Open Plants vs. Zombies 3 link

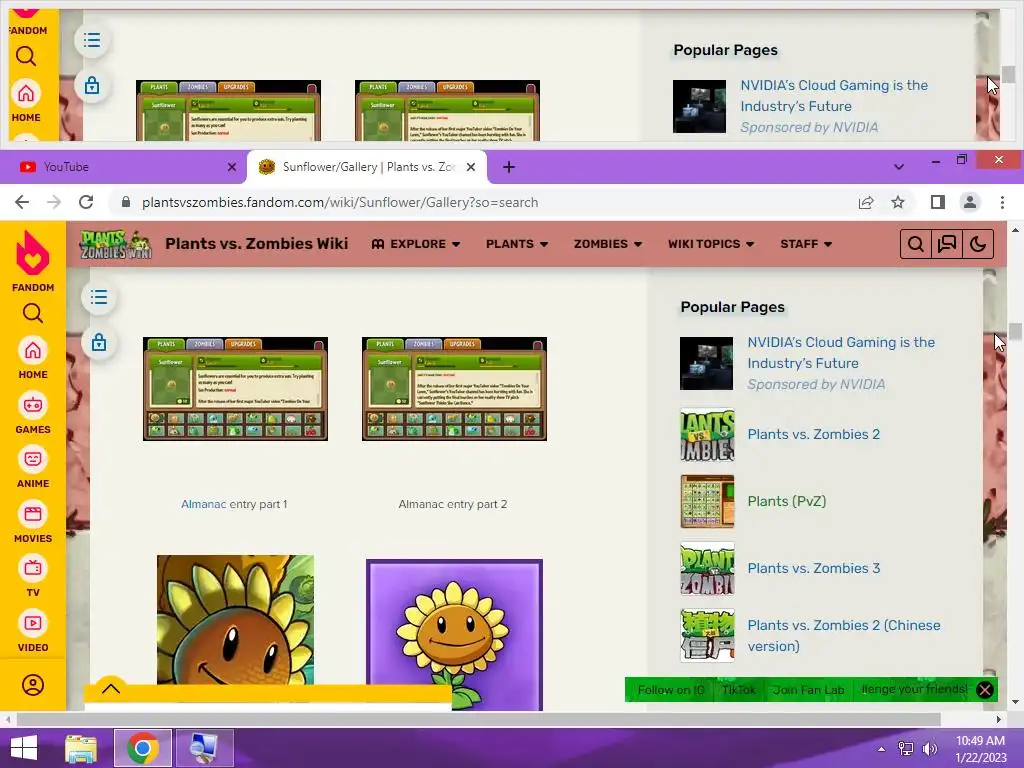coord(814,568)
